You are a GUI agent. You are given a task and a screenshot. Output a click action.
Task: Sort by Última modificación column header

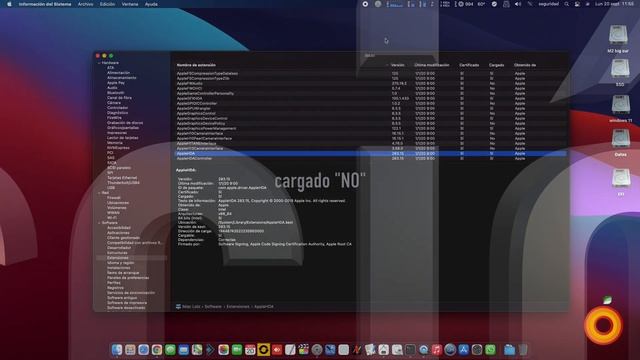[432, 65]
